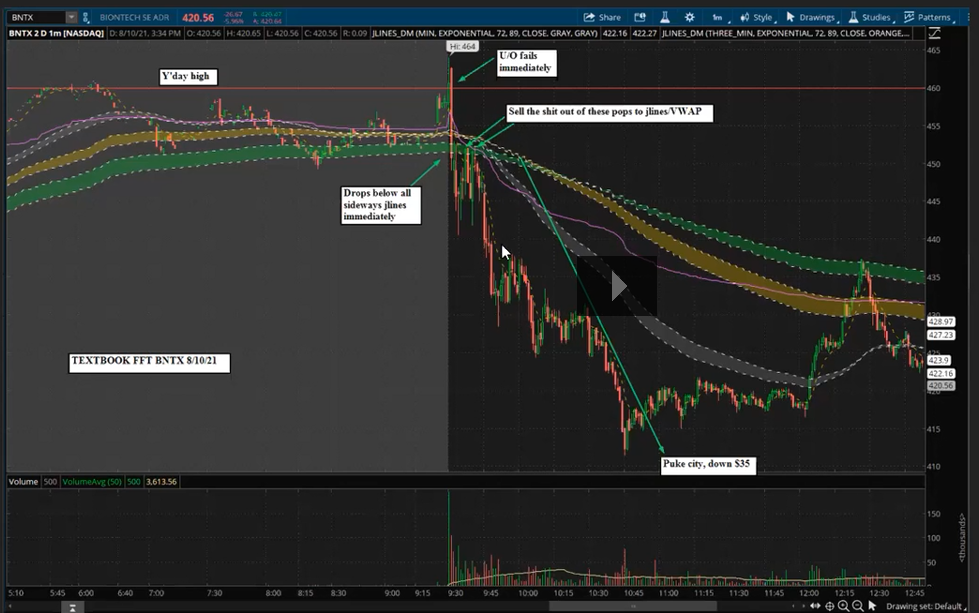Click the H: 420.65 high value
The image size is (979, 613).
point(244,33)
